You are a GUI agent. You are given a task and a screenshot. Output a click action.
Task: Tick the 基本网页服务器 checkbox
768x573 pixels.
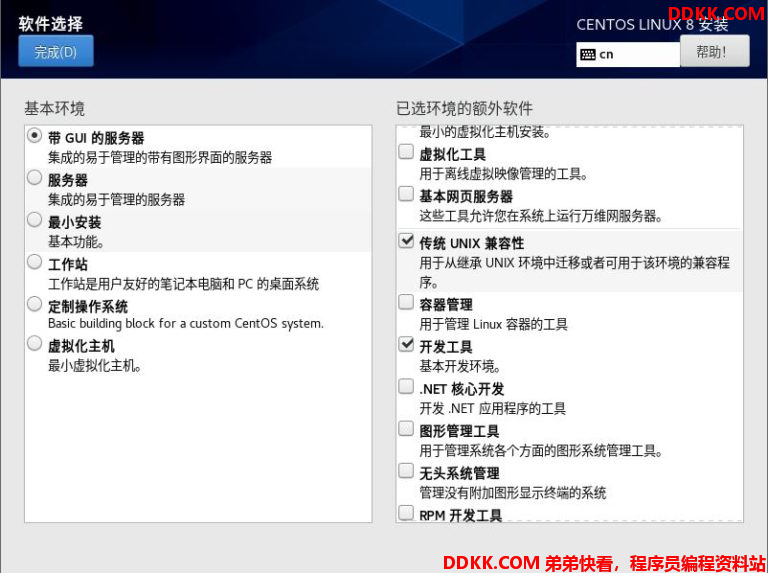[x=406, y=194]
